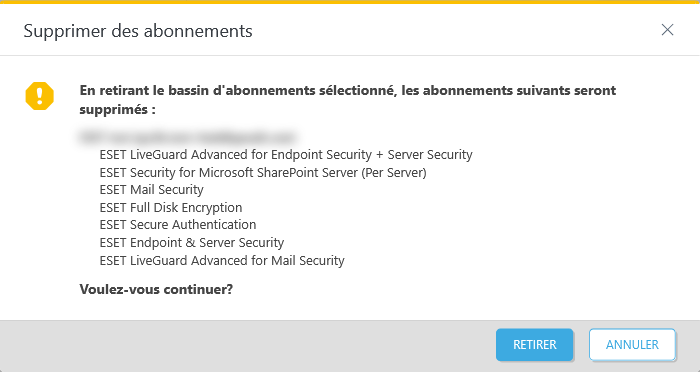Click the yellow warning exclamation icon

click(x=40, y=96)
